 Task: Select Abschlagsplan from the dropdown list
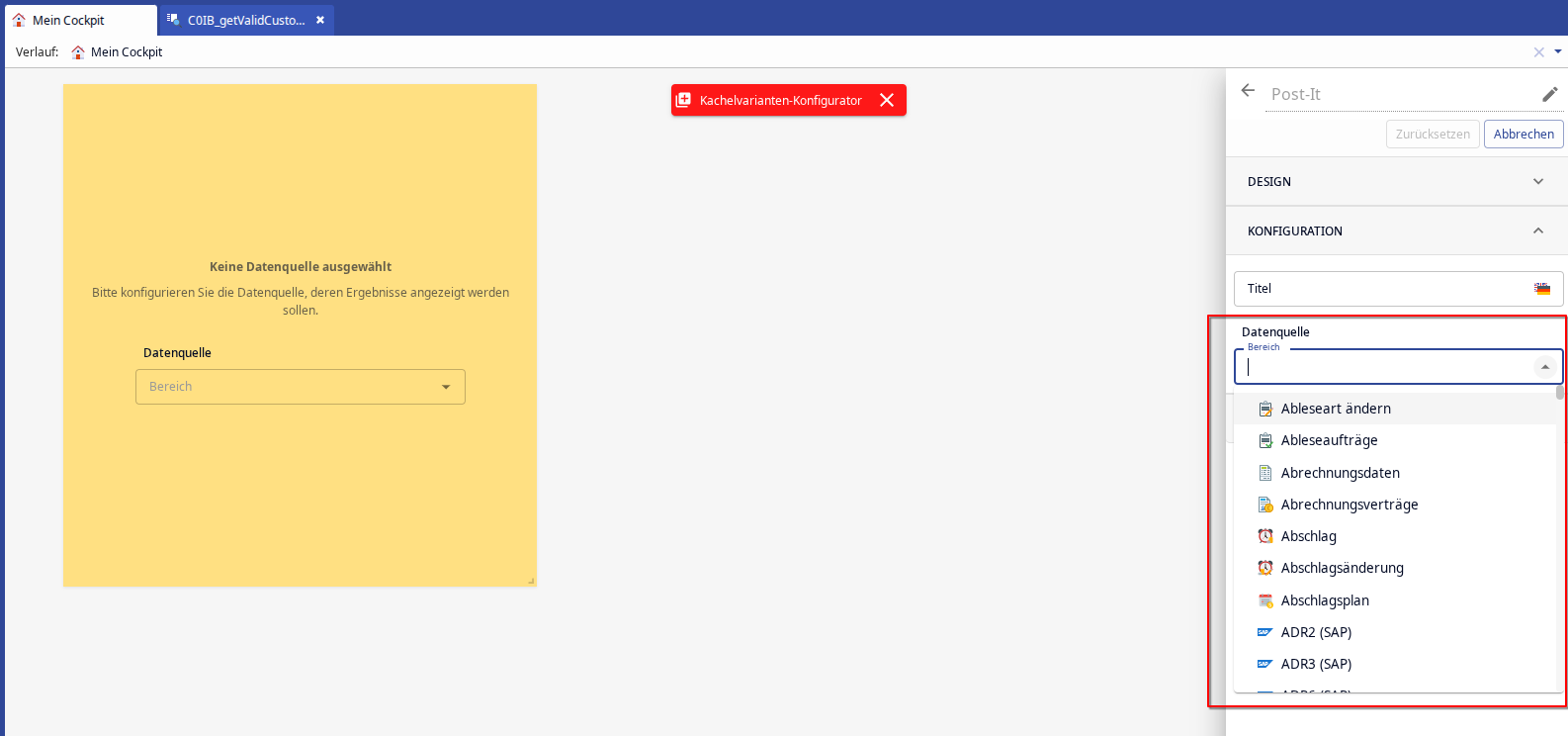1325,600
